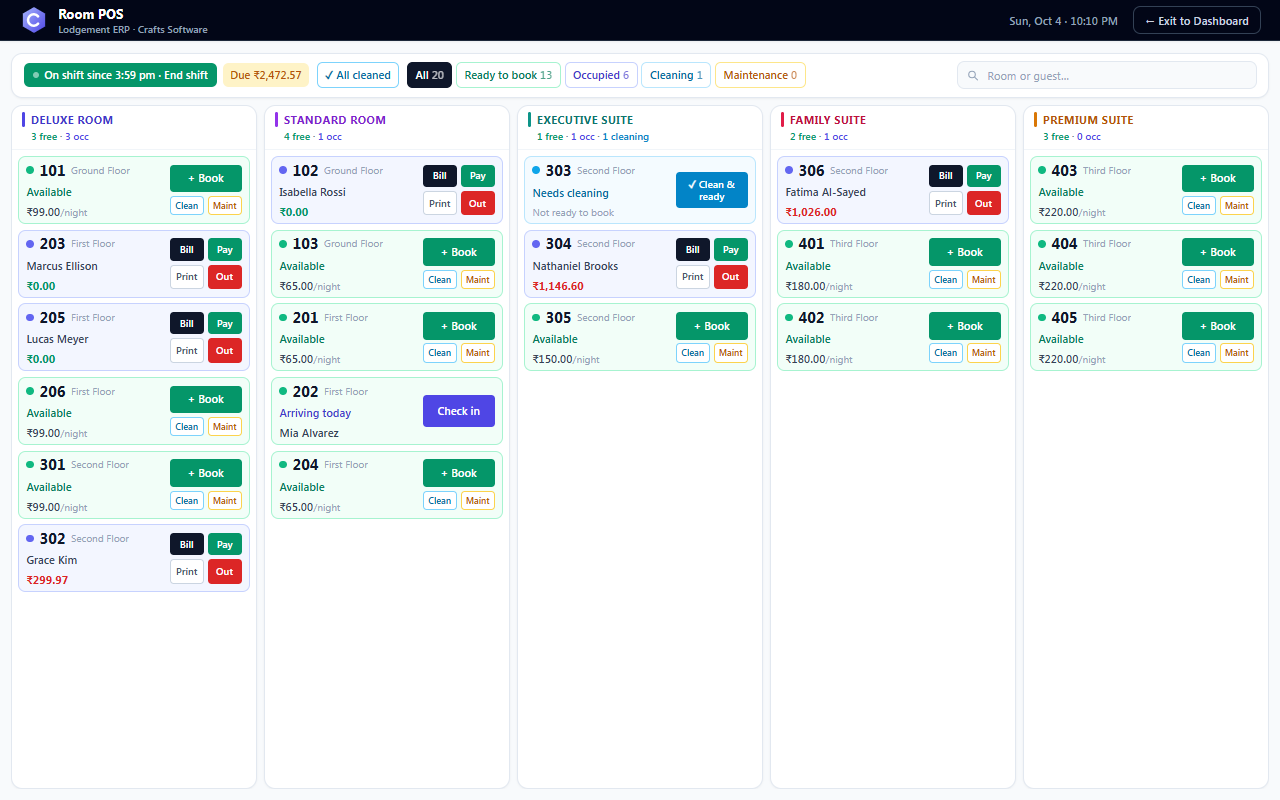Click the ₹1,146.60 balance on room 304
This screenshot has height=800, width=1280.
pos(558,286)
